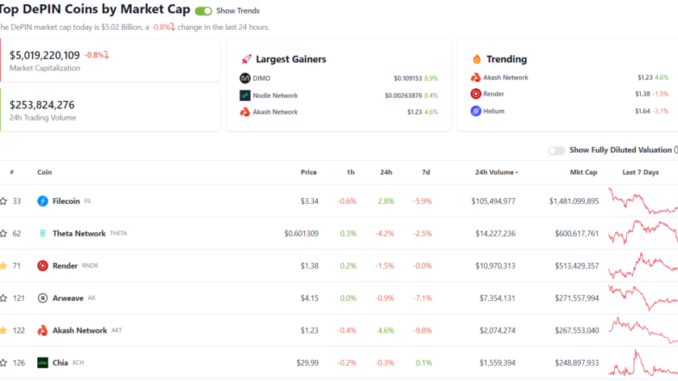
Task: Sort by the 24h change column
Action: tap(386, 172)
